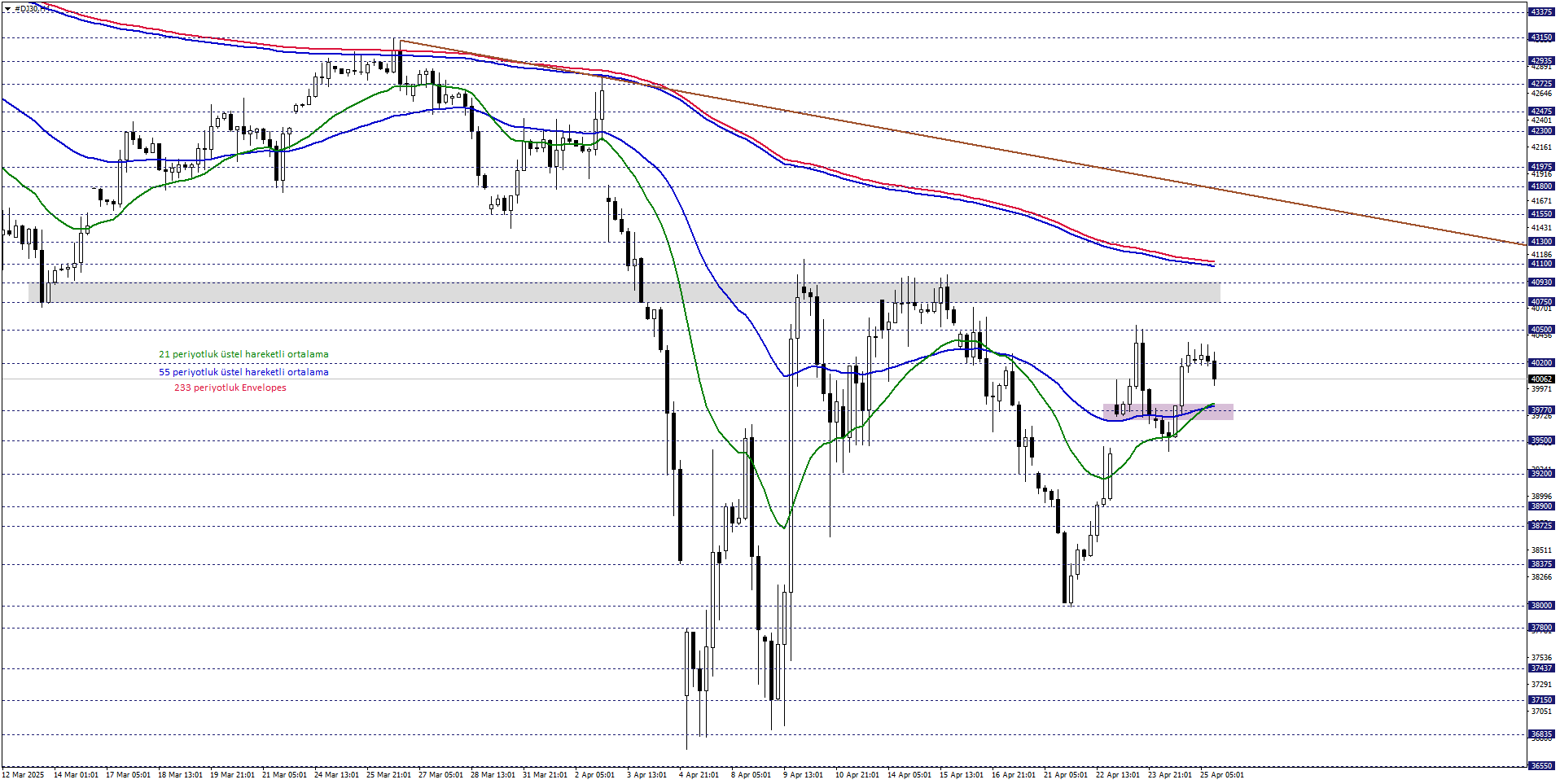Click the 37437 price level label
This screenshot has height=784, width=1560.
tap(1542, 668)
